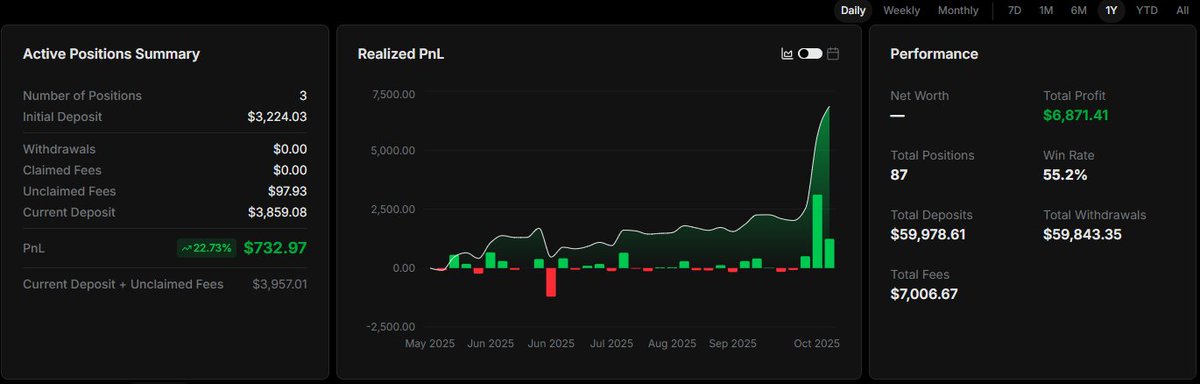Image resolution: width=1200 pixels, height=384 pixels.
Task: Click the Initial Deposit amount $3,224.03
Action: click(277, 117)
